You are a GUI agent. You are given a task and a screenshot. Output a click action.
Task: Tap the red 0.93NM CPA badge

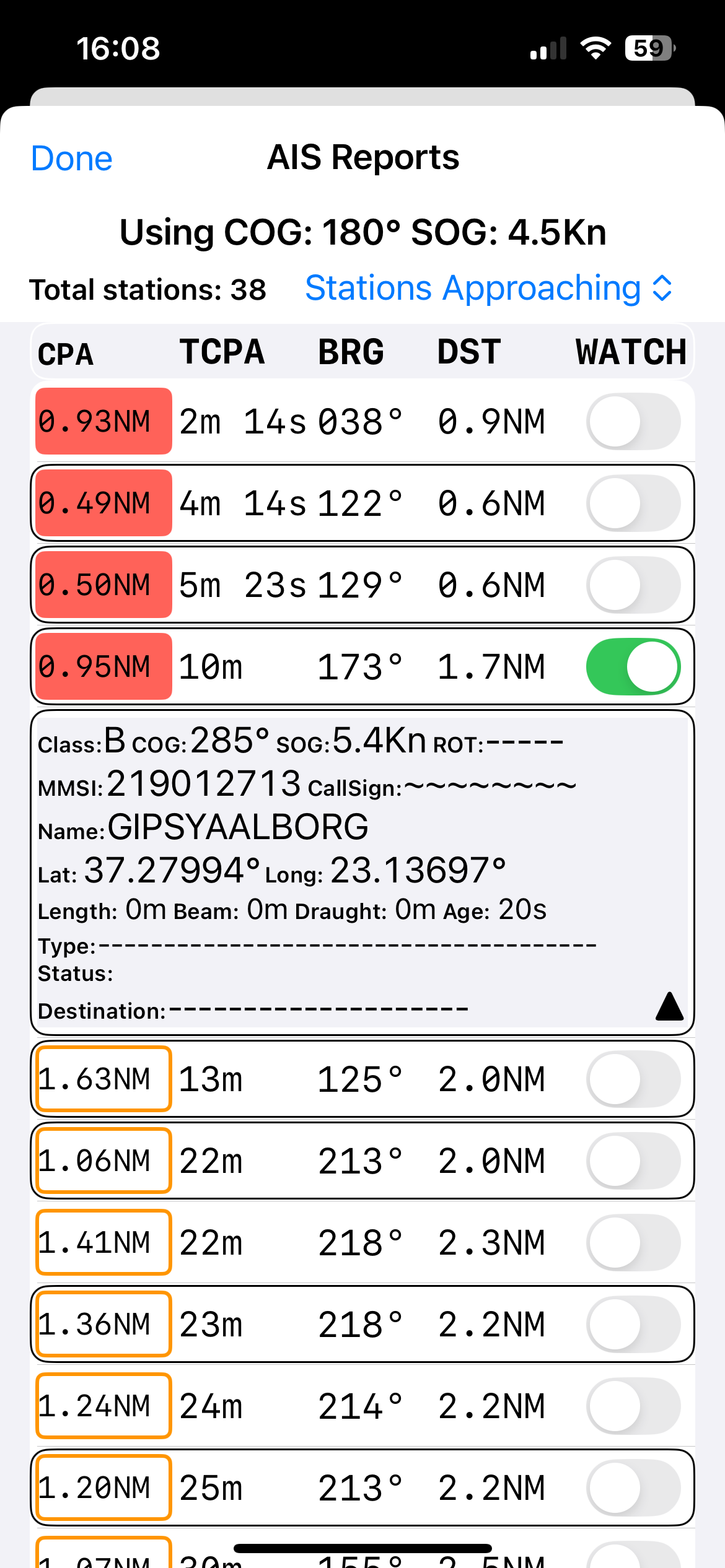pos(103,421)
